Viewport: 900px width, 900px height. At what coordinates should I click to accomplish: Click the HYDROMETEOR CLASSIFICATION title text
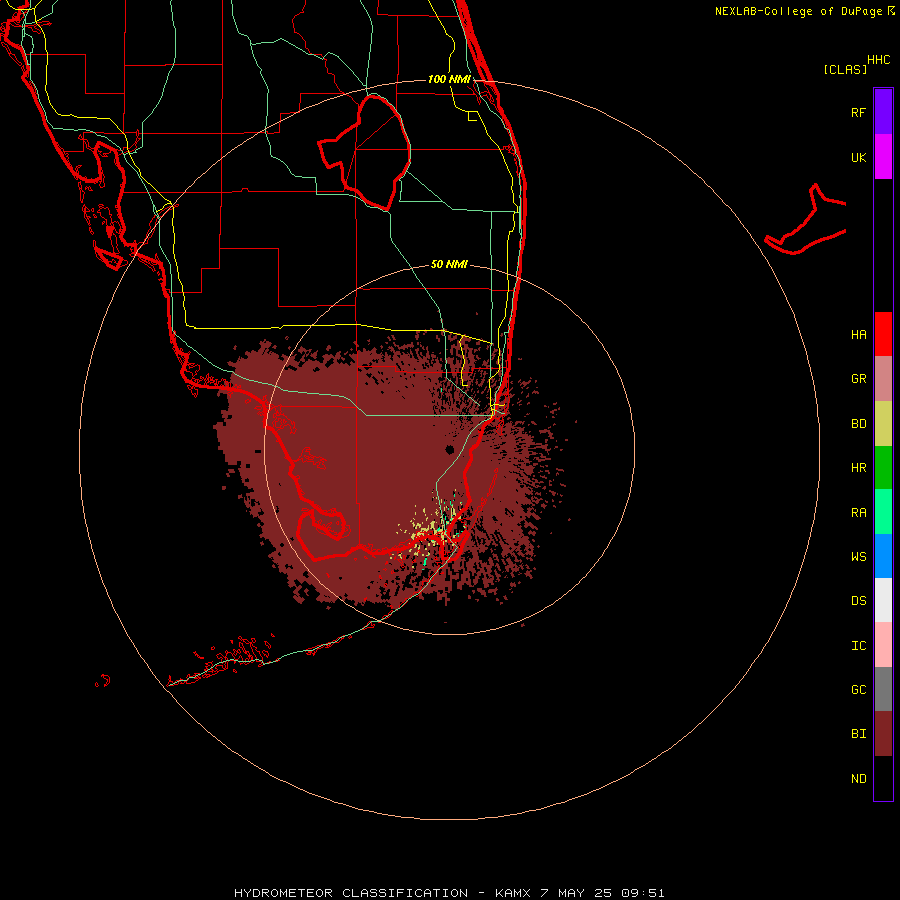351,893
